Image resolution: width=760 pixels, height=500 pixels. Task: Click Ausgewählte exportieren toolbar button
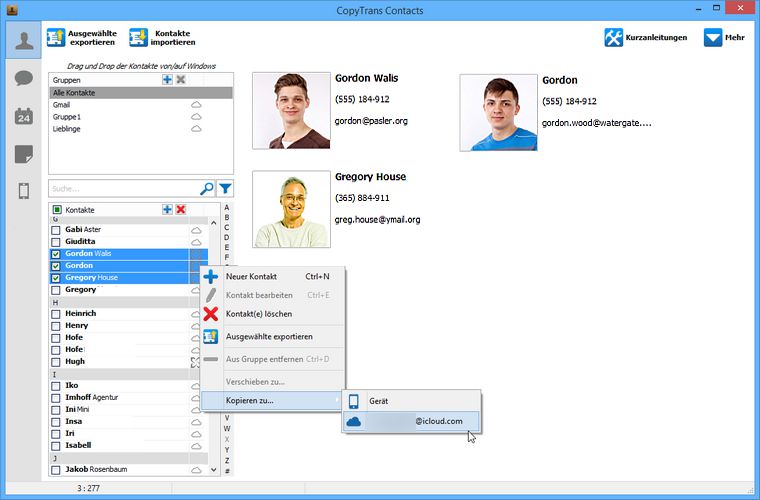(x=82, y=38)
